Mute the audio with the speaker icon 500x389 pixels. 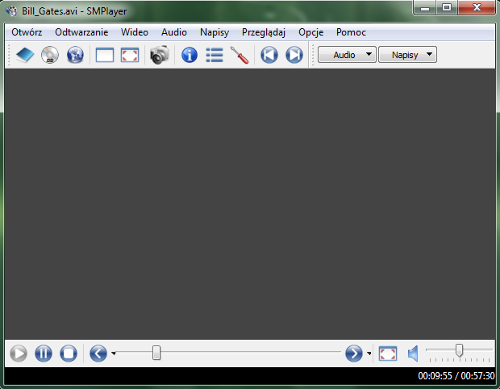click(413, 353)
